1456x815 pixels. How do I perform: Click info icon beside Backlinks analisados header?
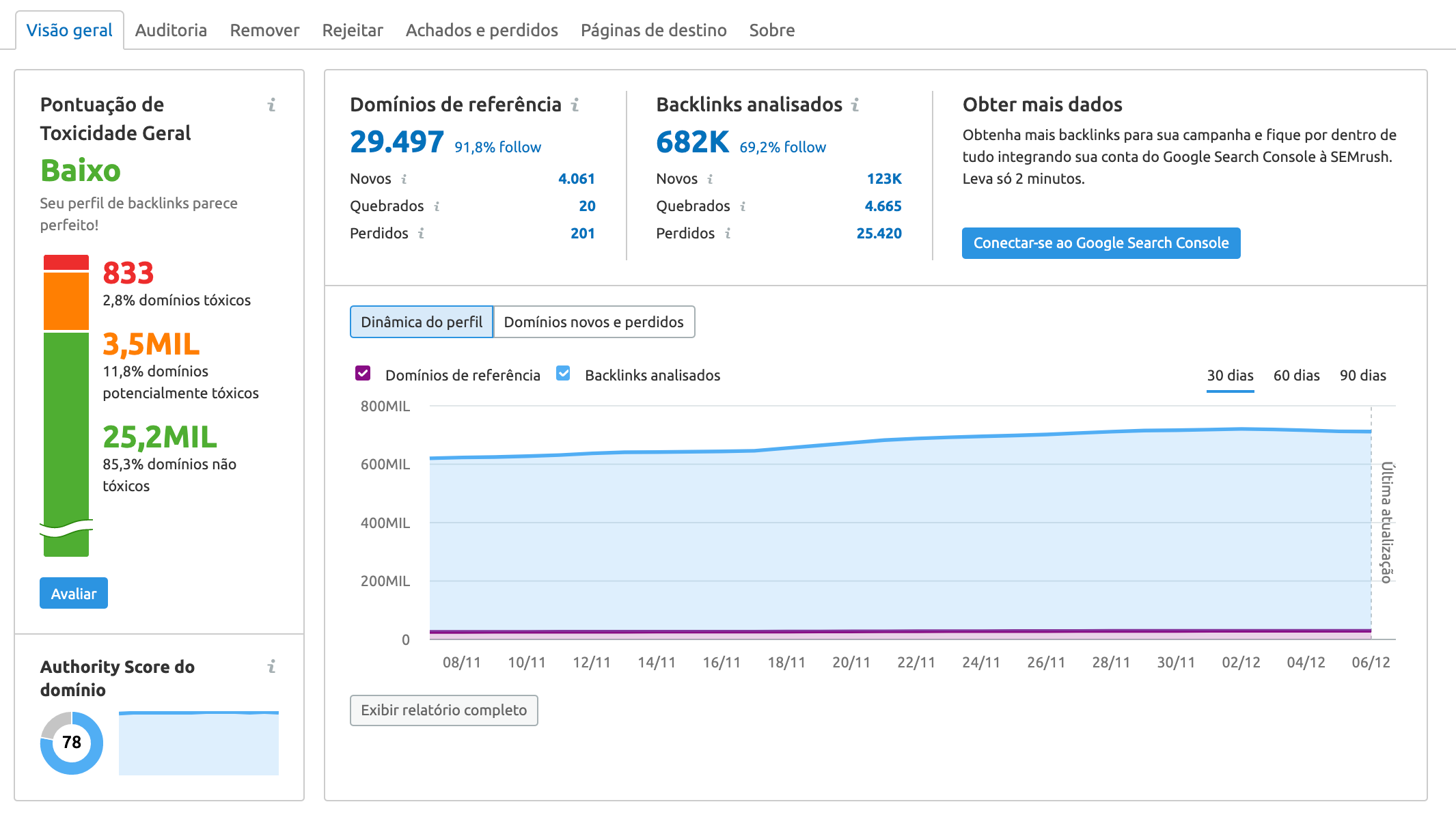(x=855, y=106)
